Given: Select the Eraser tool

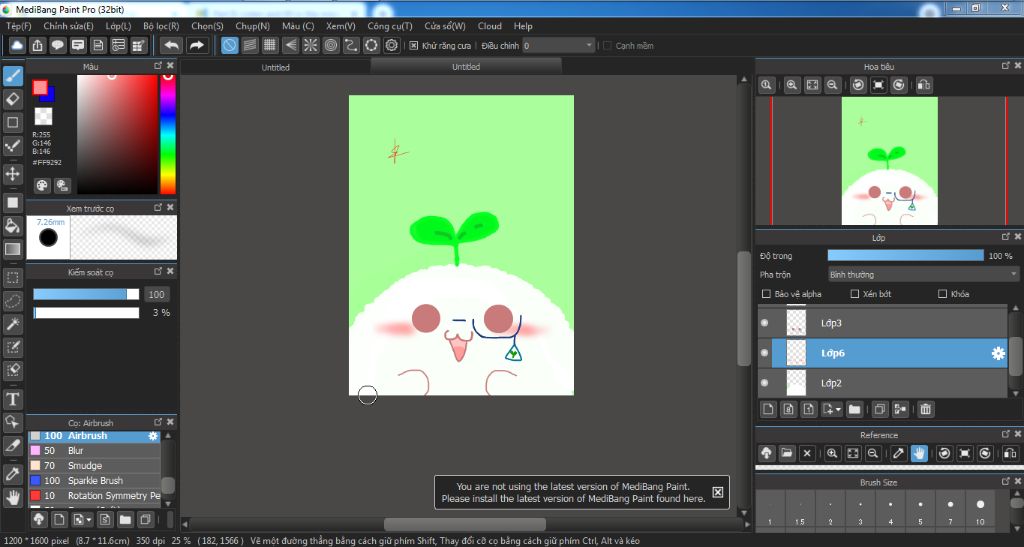Looking at the screenshot, I should pos(12,99).
